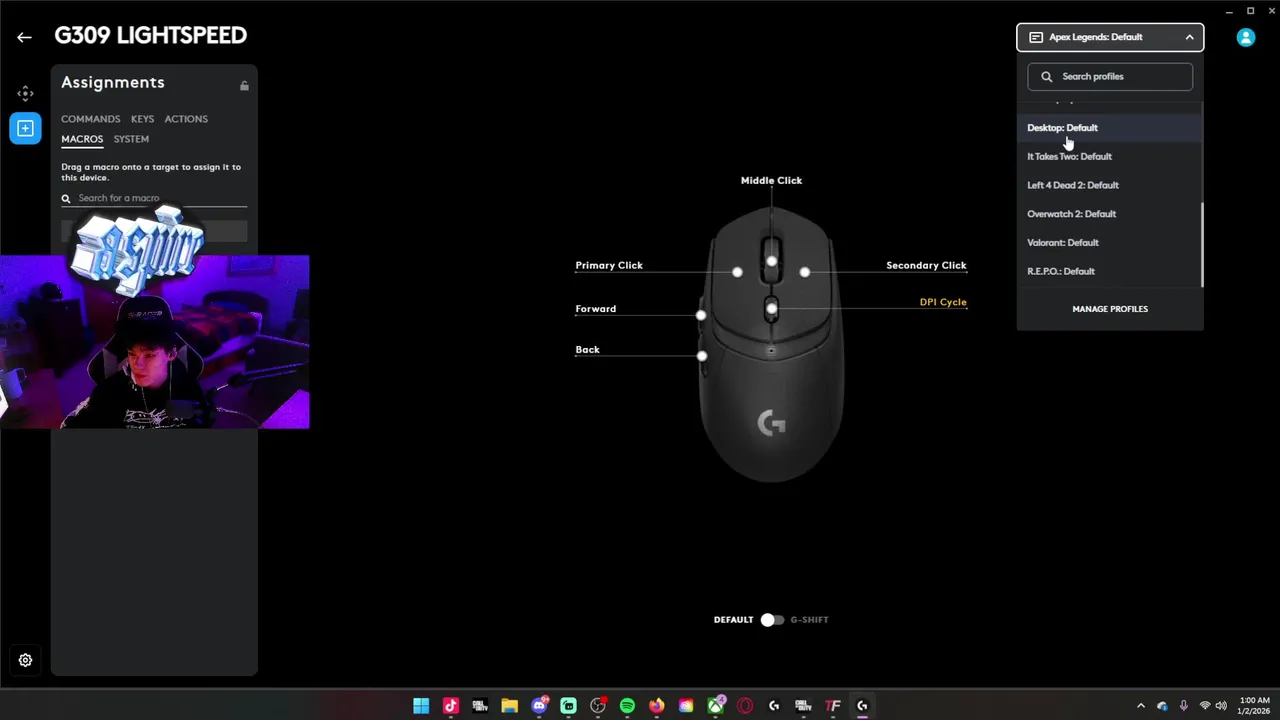Click the microphone tray icon
The image size is (1280, 720).
1184,706
